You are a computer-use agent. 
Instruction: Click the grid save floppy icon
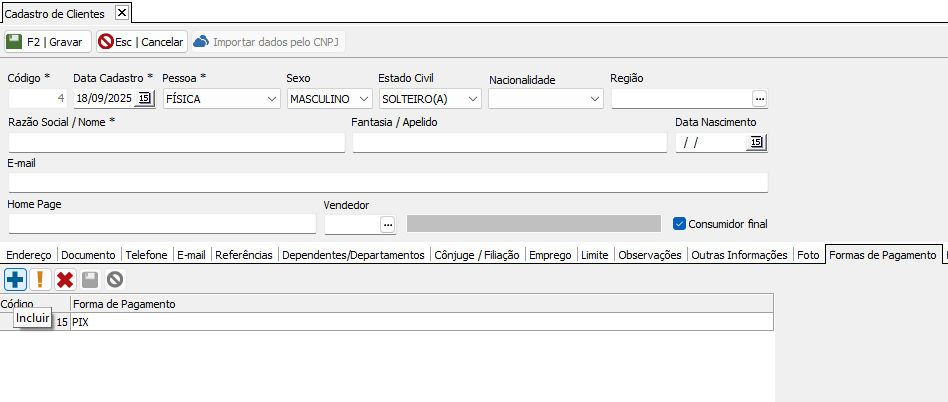(90, 280)
